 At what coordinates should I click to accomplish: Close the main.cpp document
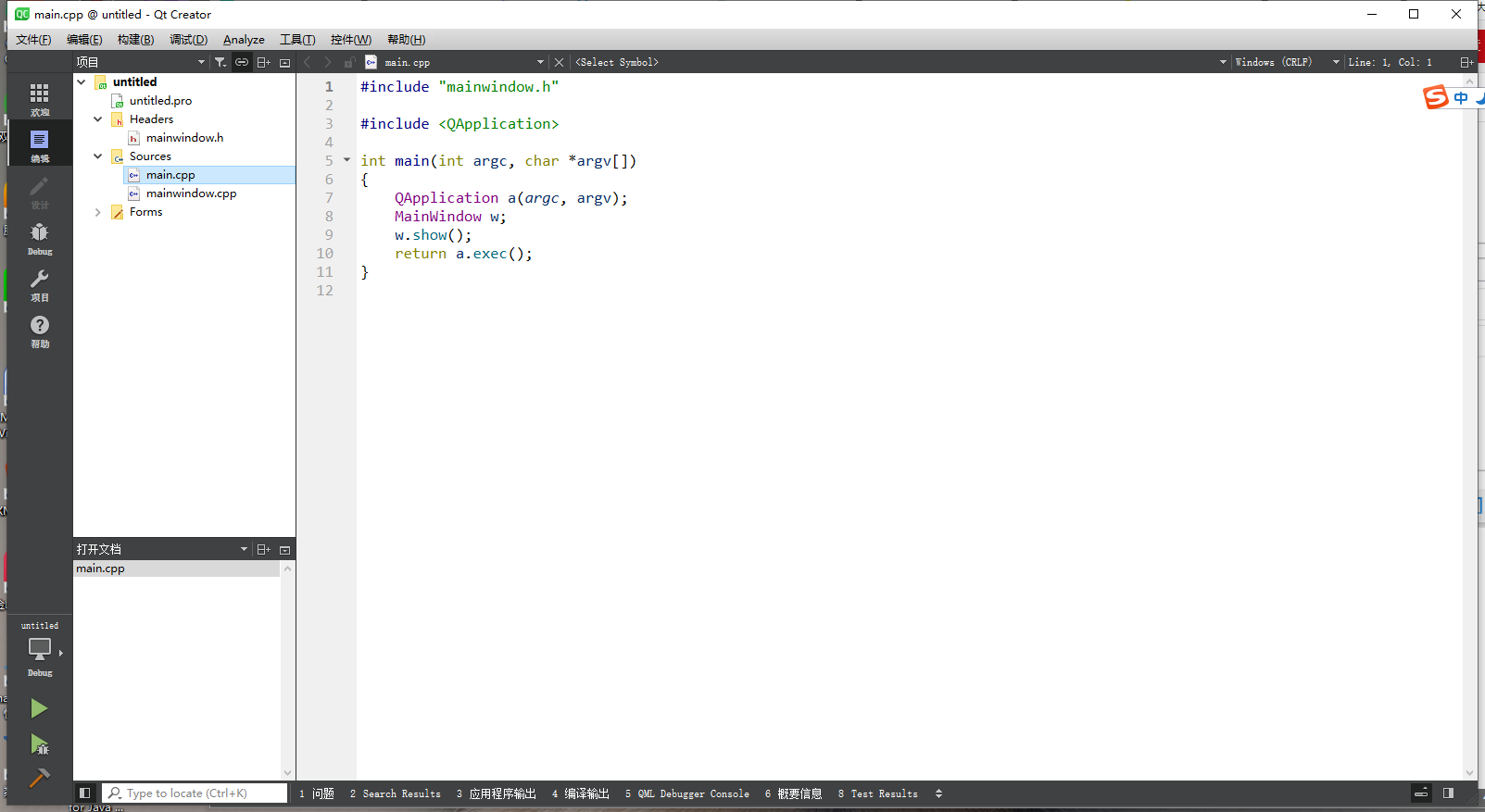(559, 62)
